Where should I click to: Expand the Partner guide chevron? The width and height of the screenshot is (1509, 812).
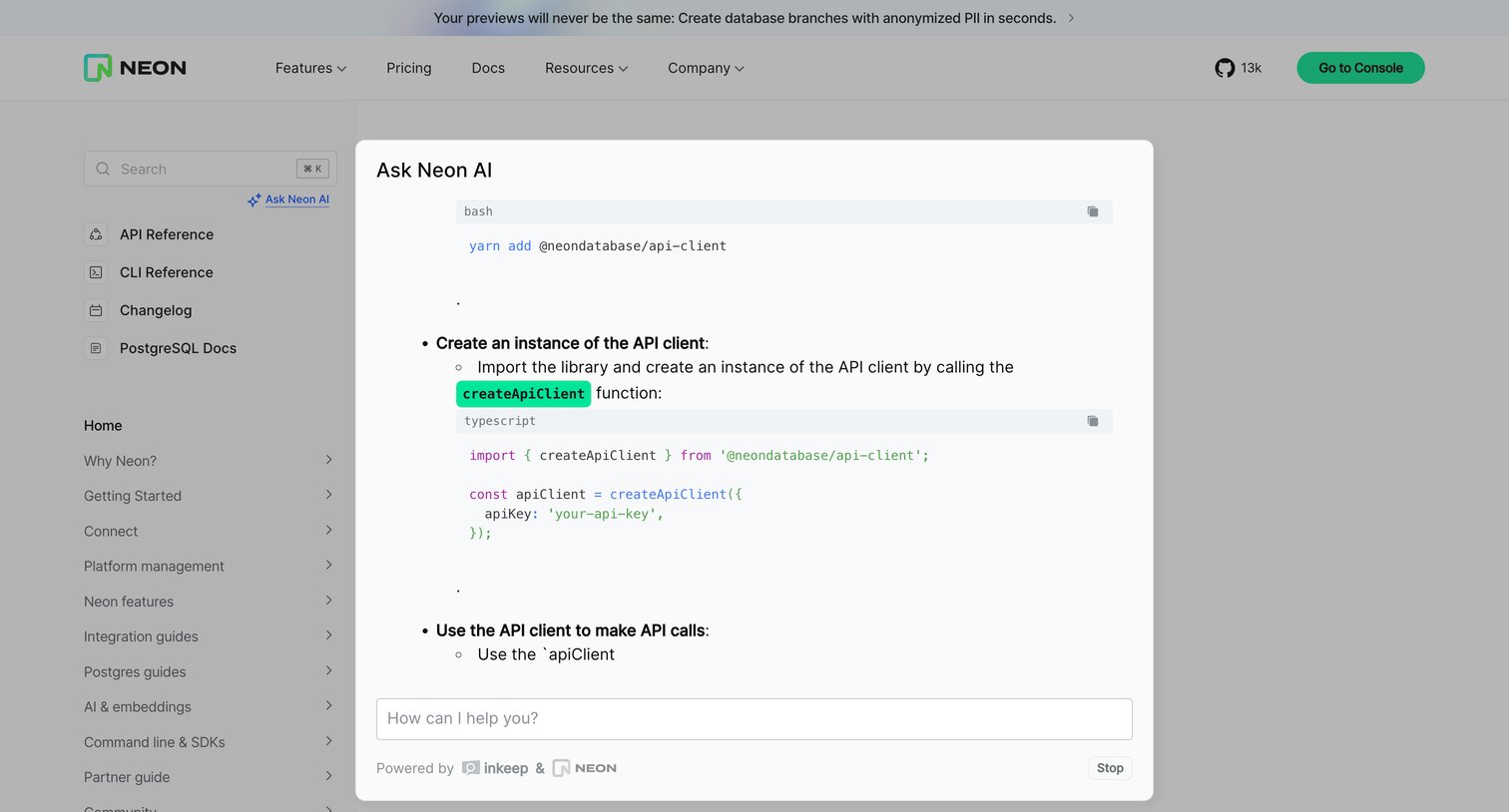tap(328, 776)
